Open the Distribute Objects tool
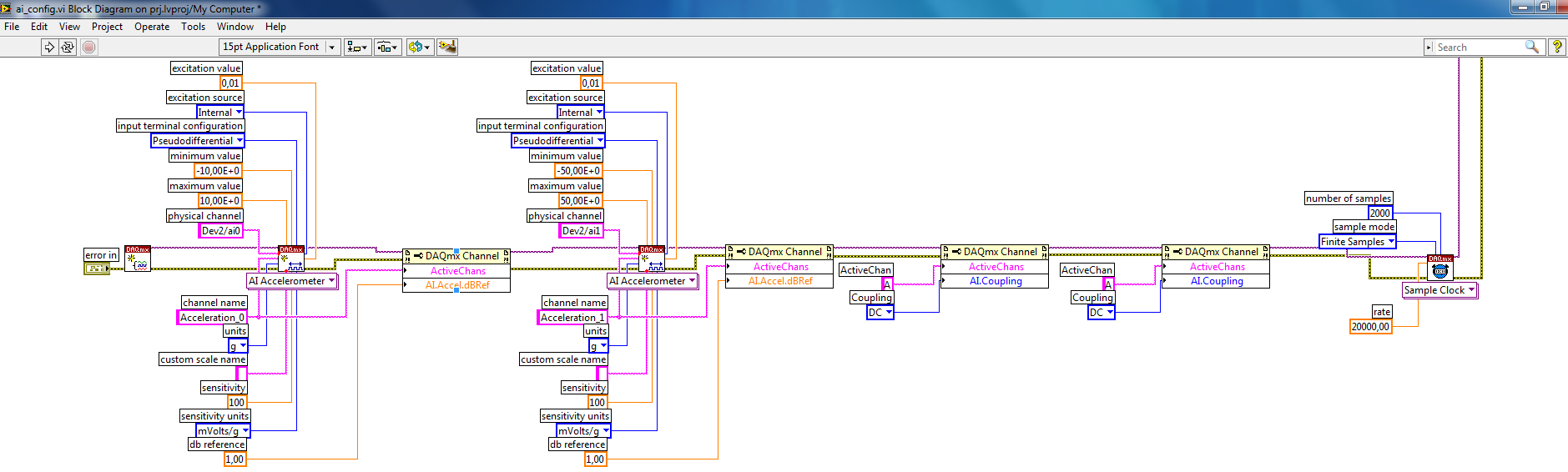Image resolution: width=1568 pixels, height=472 pixels. click(388, 48)
